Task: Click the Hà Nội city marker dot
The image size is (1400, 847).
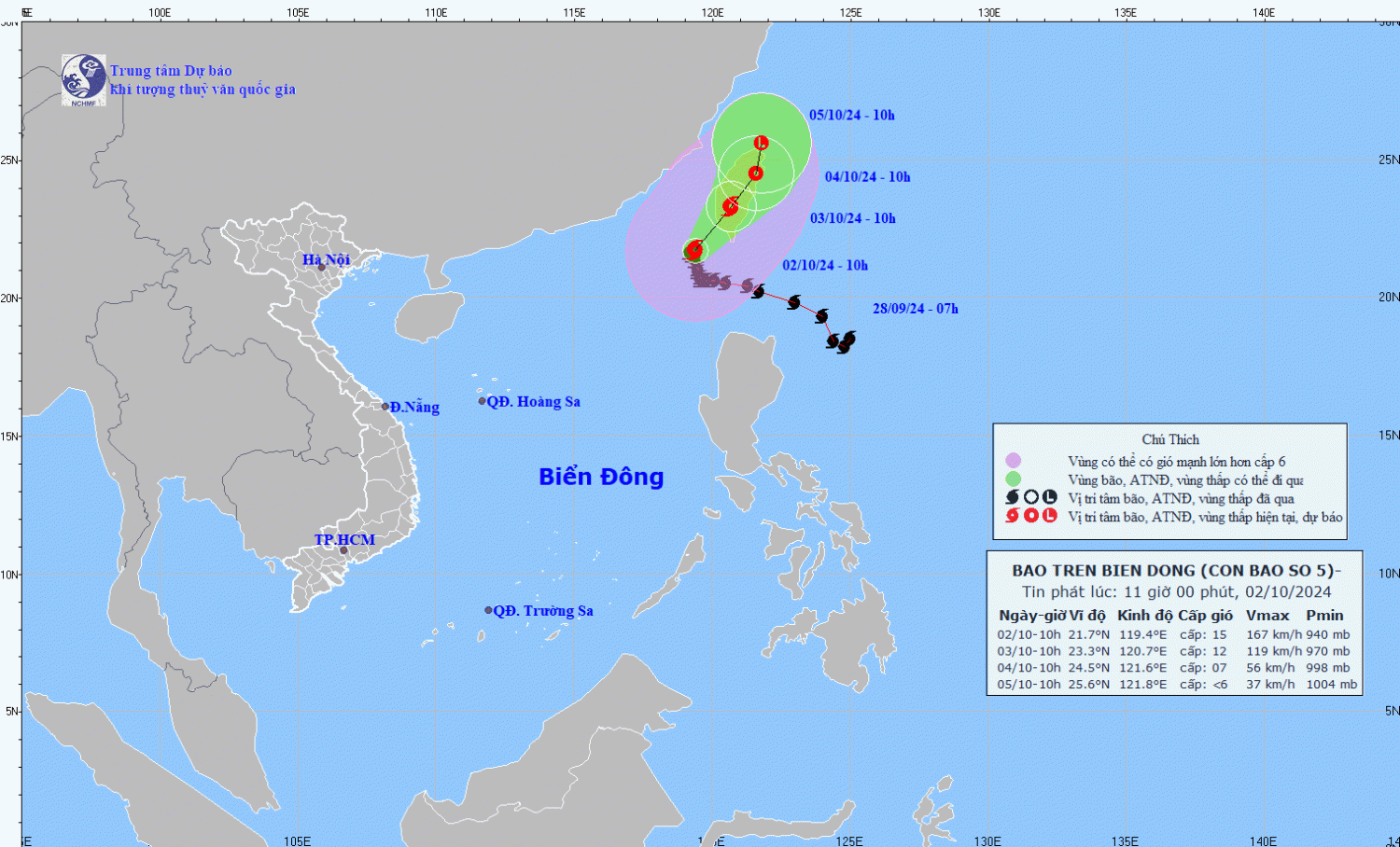Action: [322, 268]
